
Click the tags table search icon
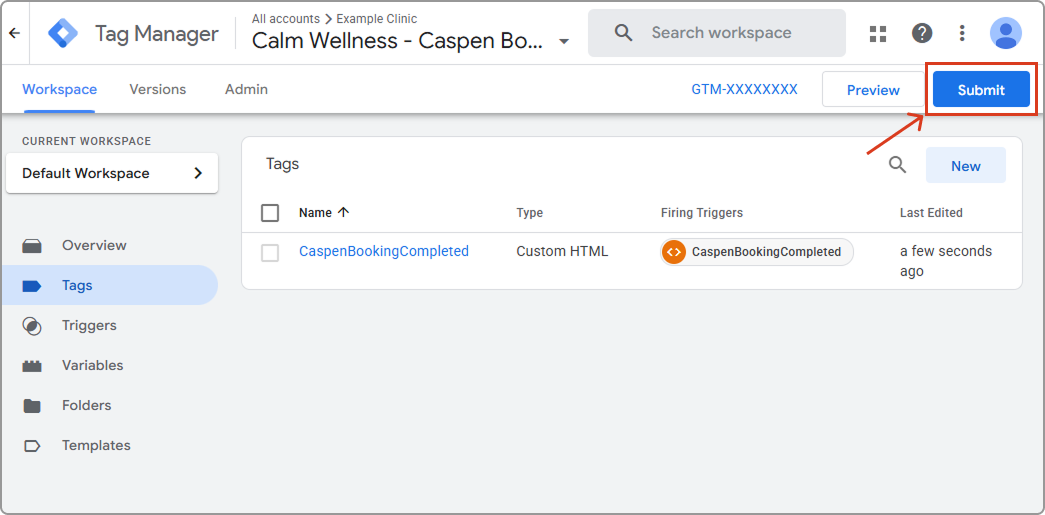point(897,165)
